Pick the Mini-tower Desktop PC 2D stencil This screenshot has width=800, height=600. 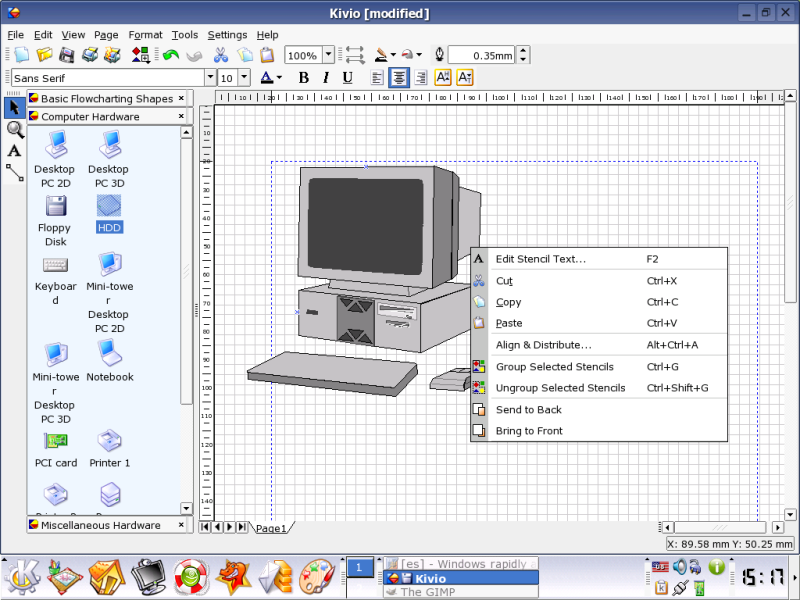click(109, 292)
